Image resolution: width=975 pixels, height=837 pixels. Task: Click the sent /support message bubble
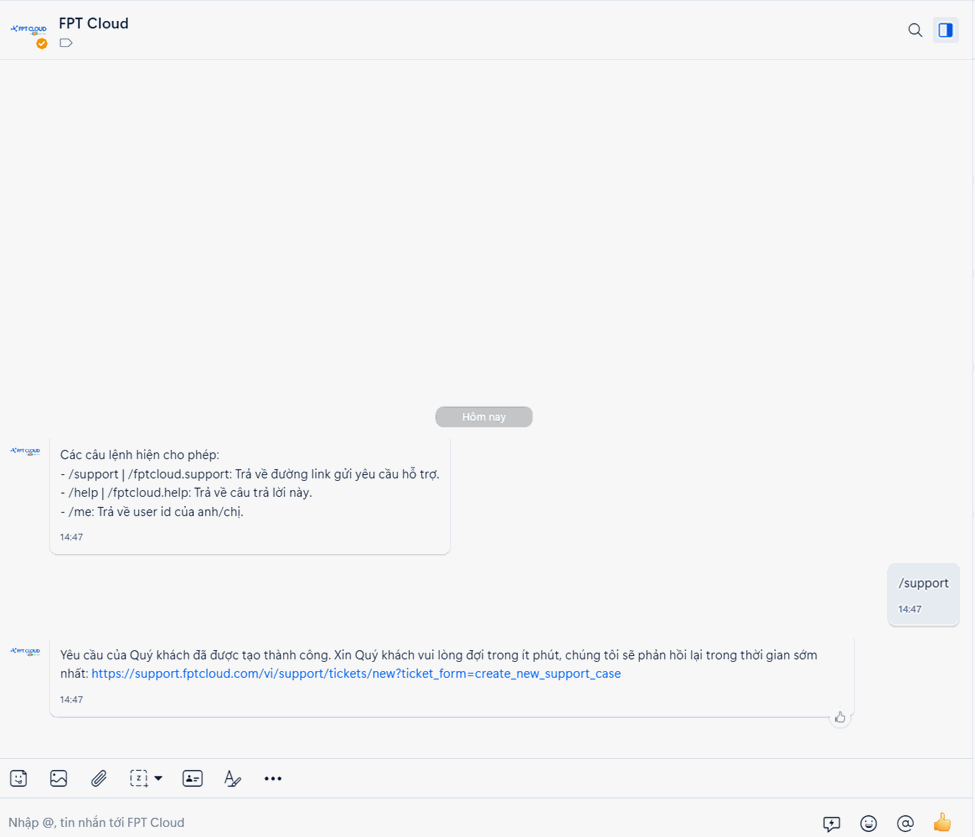coord(923,594)
